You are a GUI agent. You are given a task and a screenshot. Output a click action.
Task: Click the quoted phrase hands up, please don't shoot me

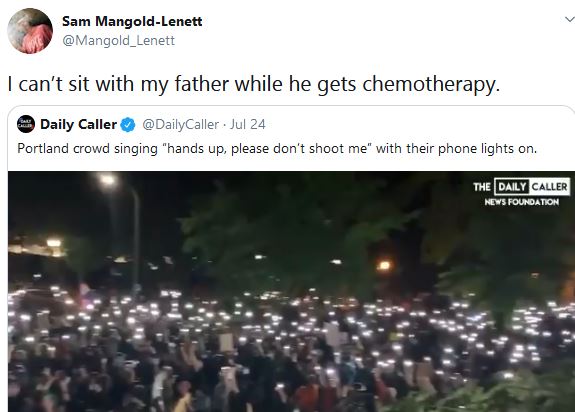pos(267,148)
